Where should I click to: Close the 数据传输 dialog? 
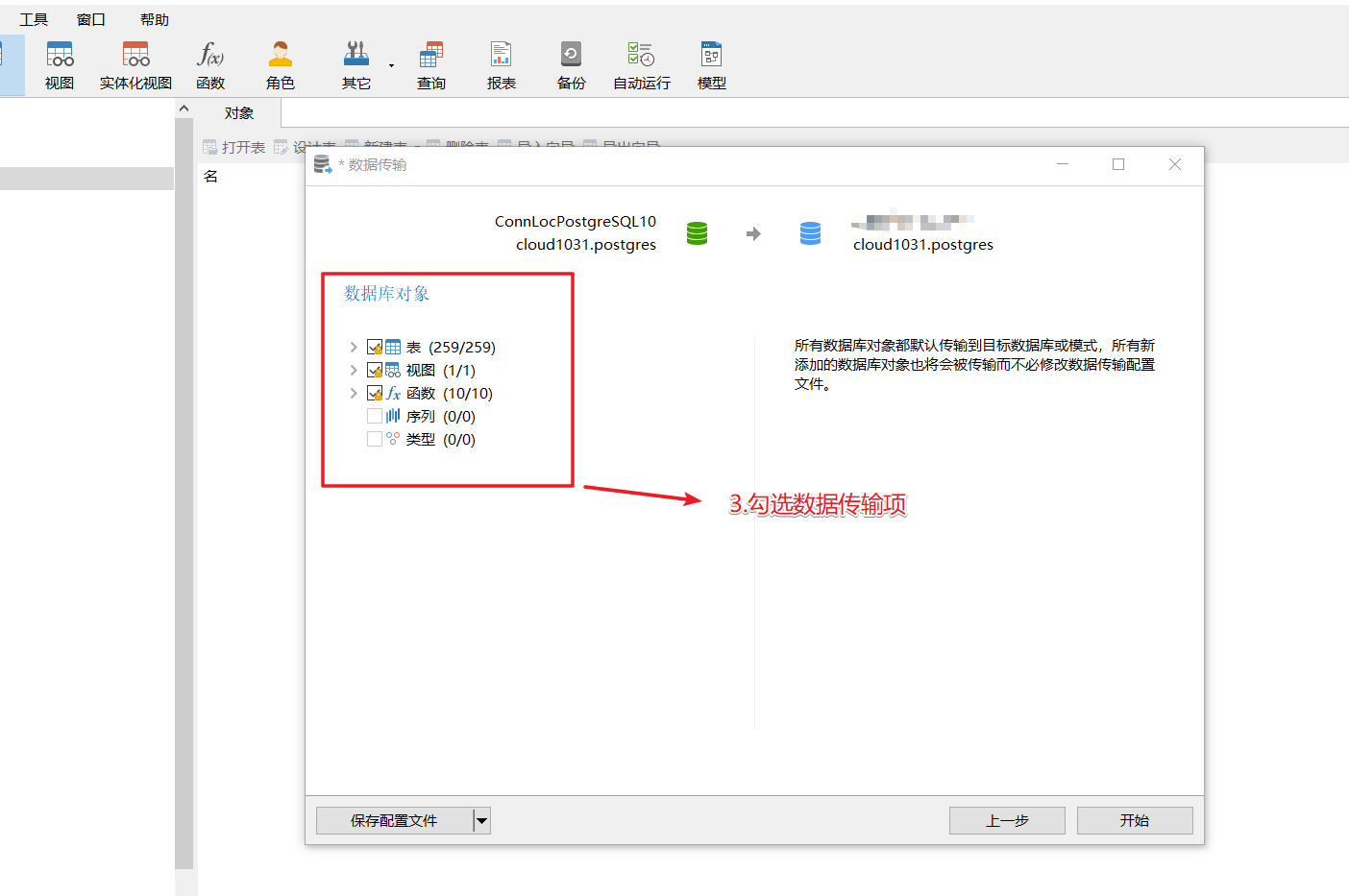(1175, 164)
